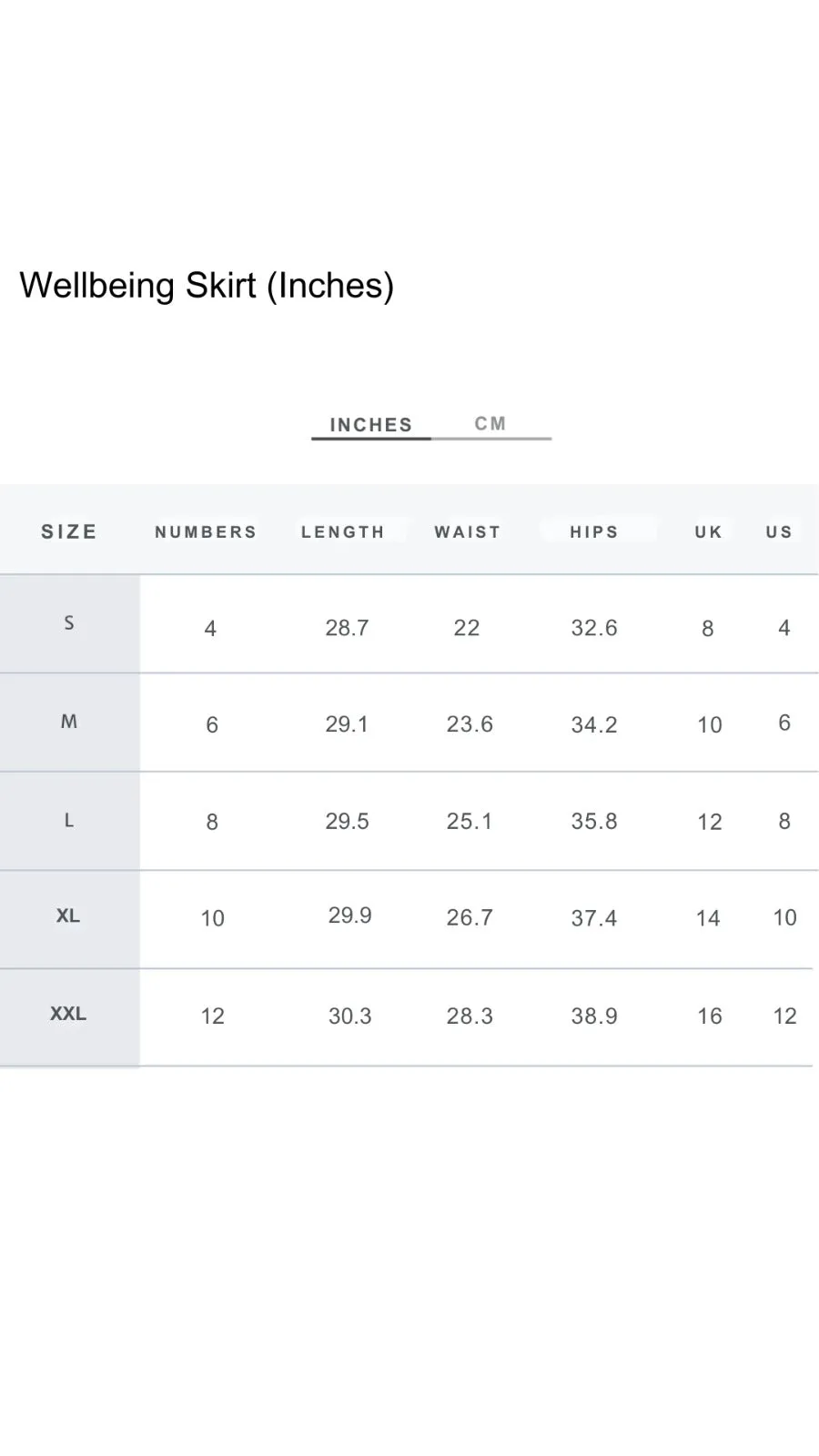Screen dimensions: 819x1456
Task: Select the M size row label
Action: coord(69,722)
